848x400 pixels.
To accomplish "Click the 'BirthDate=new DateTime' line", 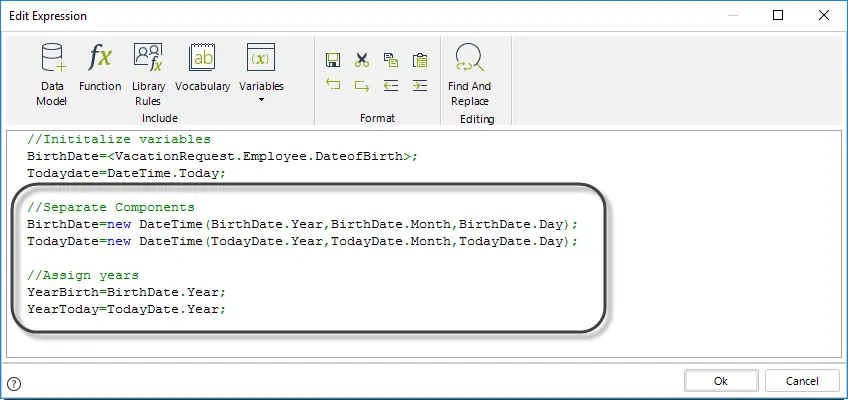I will click(x=303, y=224).
